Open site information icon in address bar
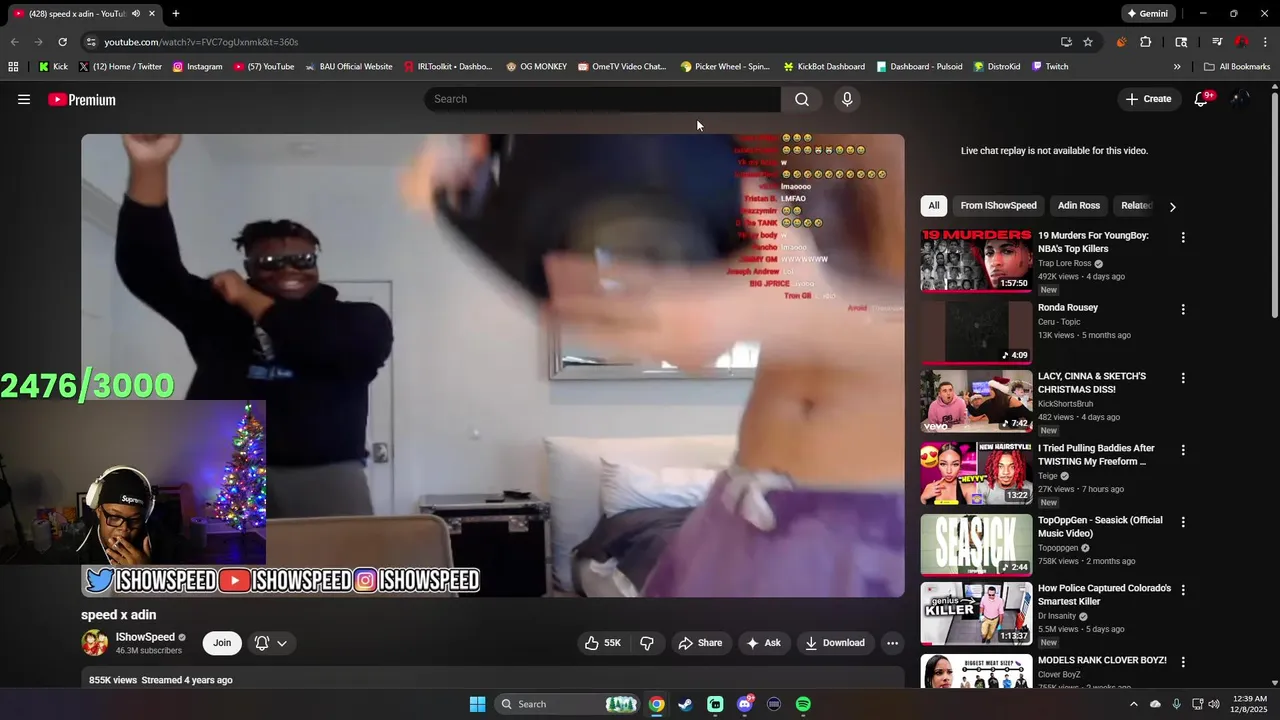 point(91,42)
